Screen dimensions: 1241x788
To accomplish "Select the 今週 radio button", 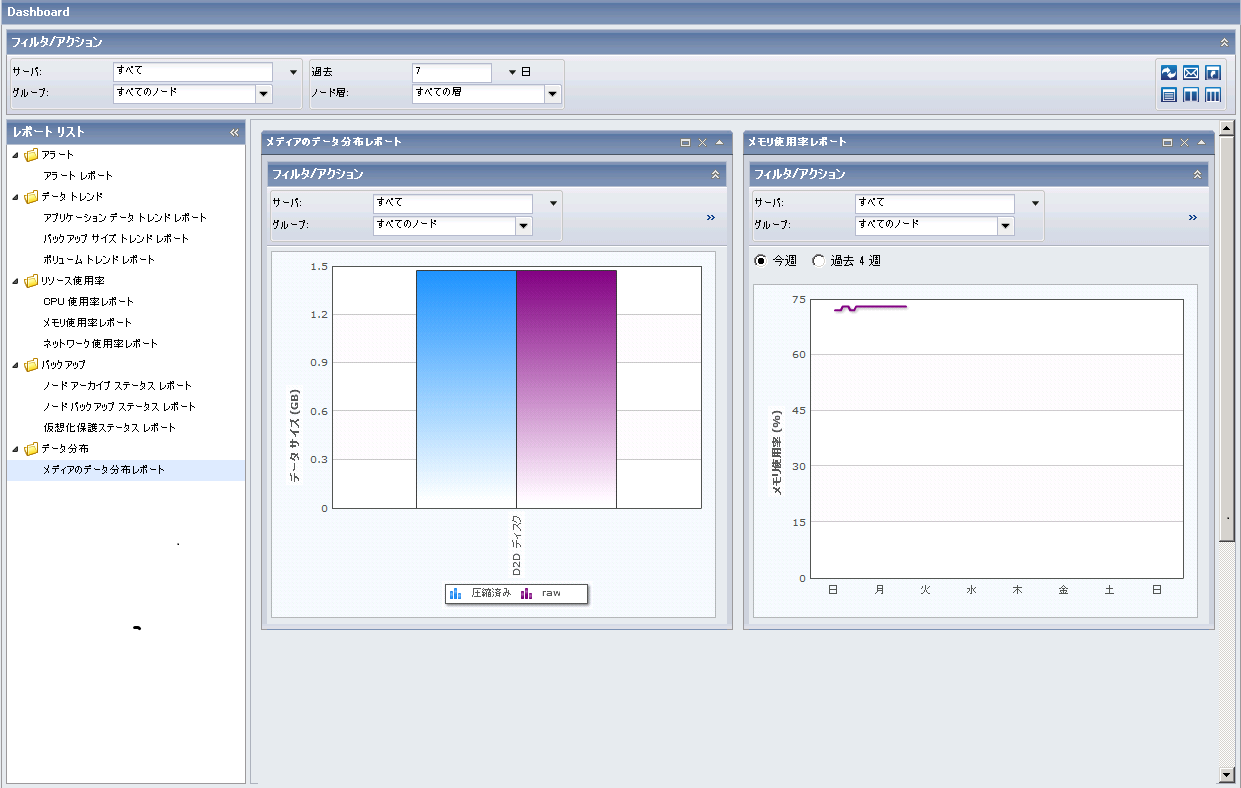I will (x=760, y=261).
